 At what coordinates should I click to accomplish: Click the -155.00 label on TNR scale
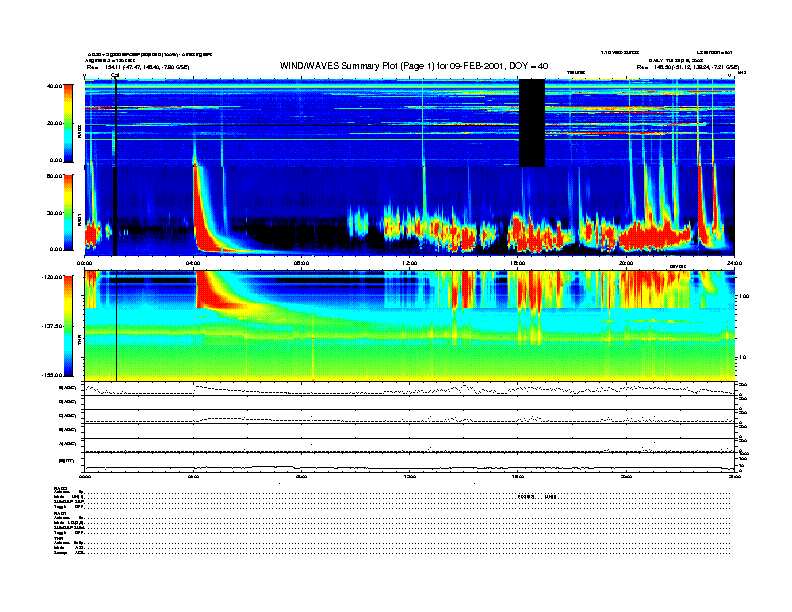click(51, 376)
